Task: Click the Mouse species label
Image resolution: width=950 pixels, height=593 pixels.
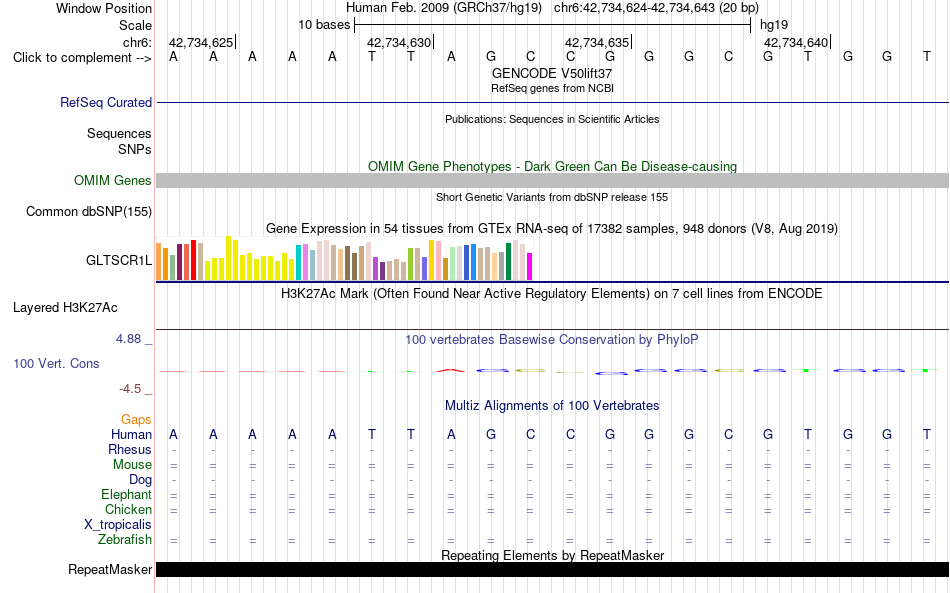Action: [132, 465]
